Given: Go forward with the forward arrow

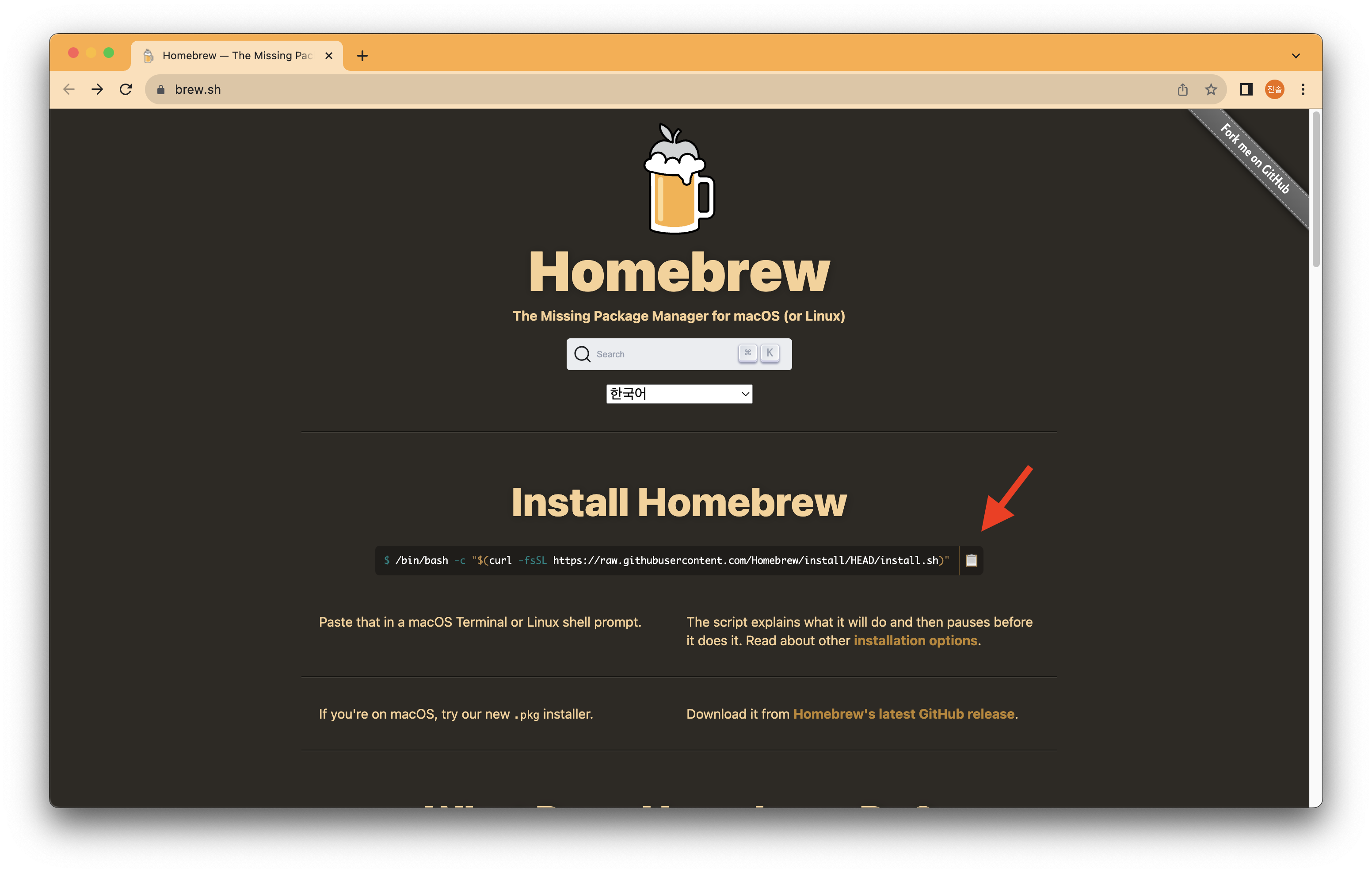Looking at the screenshot, I should pyautogui.click(x=97, y=89).
